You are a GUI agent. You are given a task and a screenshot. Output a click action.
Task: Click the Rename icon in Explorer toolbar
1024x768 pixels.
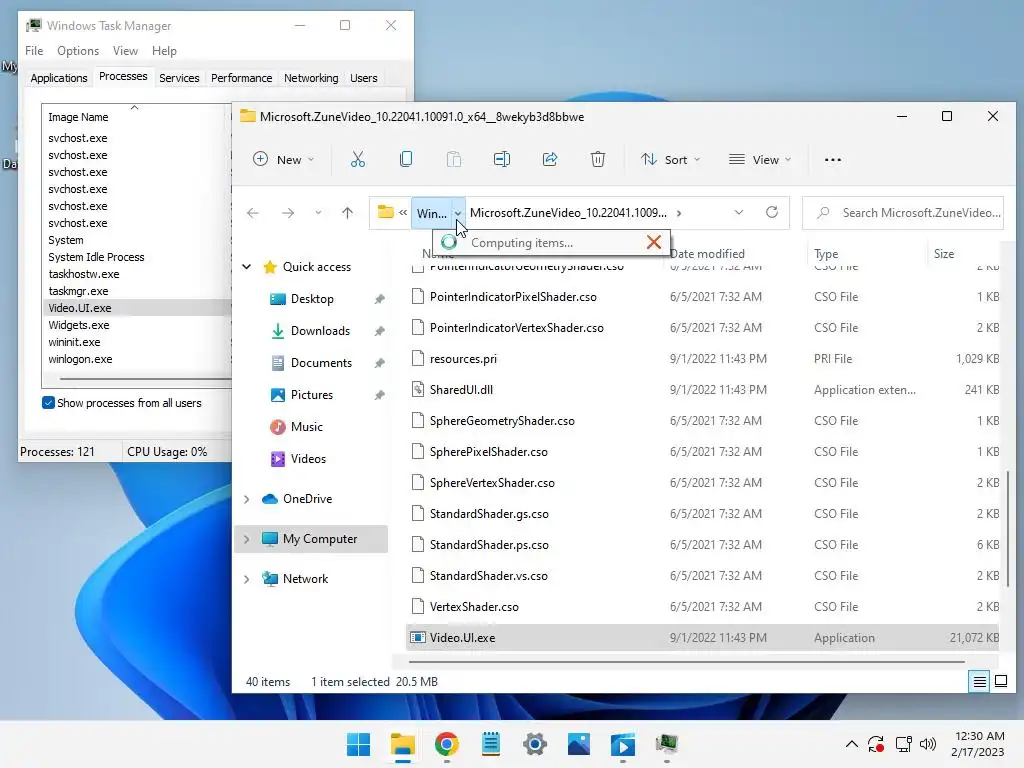pyautogui.click(x=502, y=159)
